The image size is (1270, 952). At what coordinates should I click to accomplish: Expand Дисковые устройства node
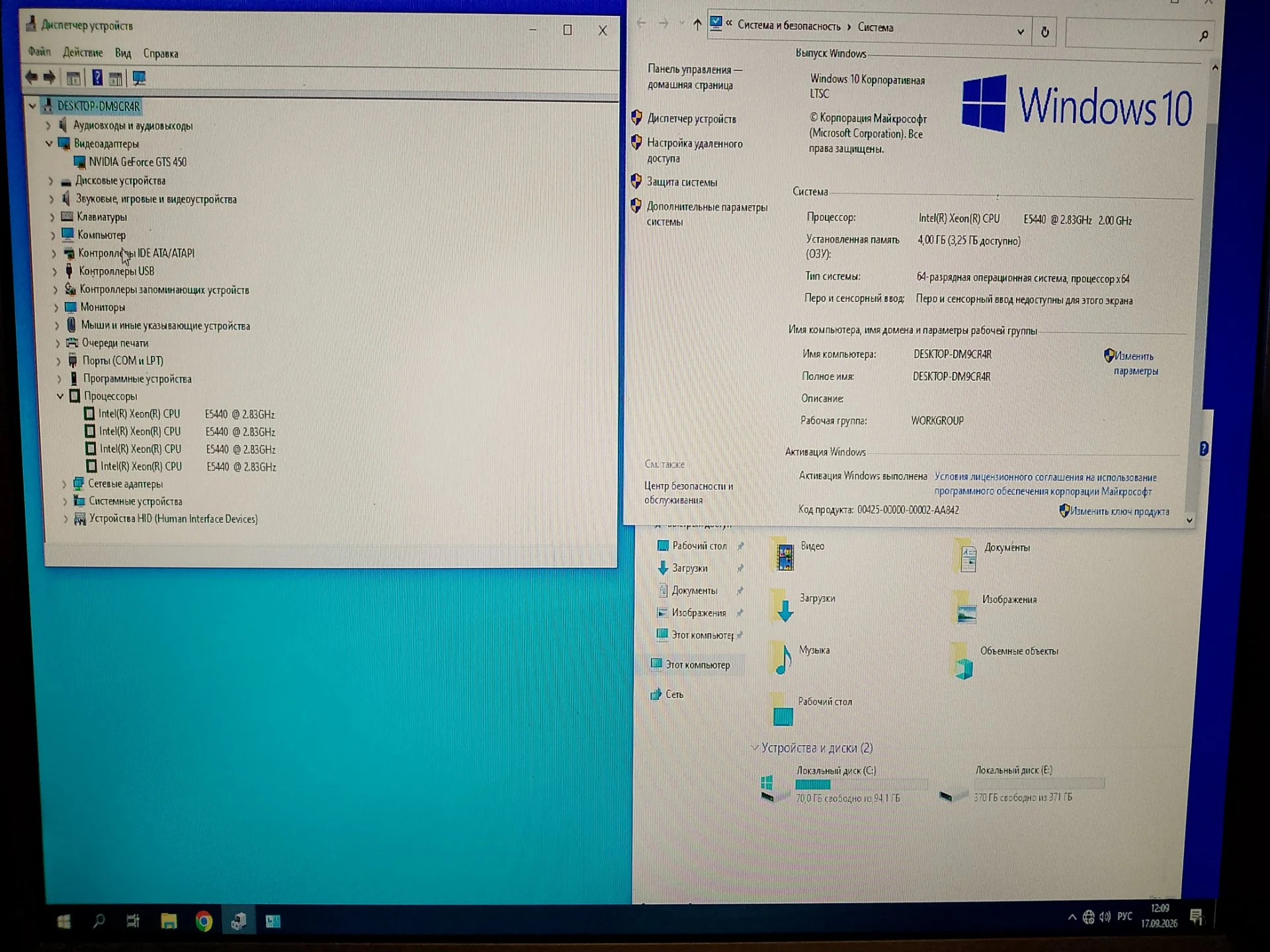(x=50, y=180)
